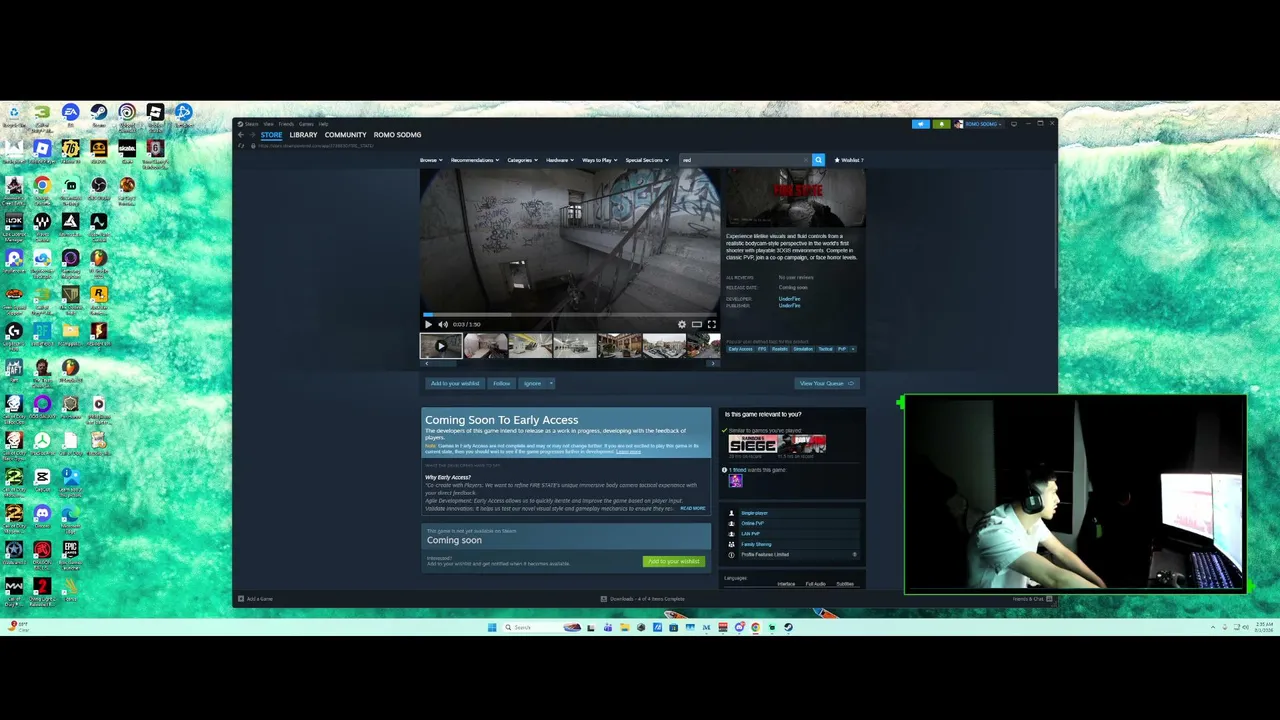Screen dimensions: 1280x720
Task: Open the Hardware dropdown
Action: click(x=559, y=160)
